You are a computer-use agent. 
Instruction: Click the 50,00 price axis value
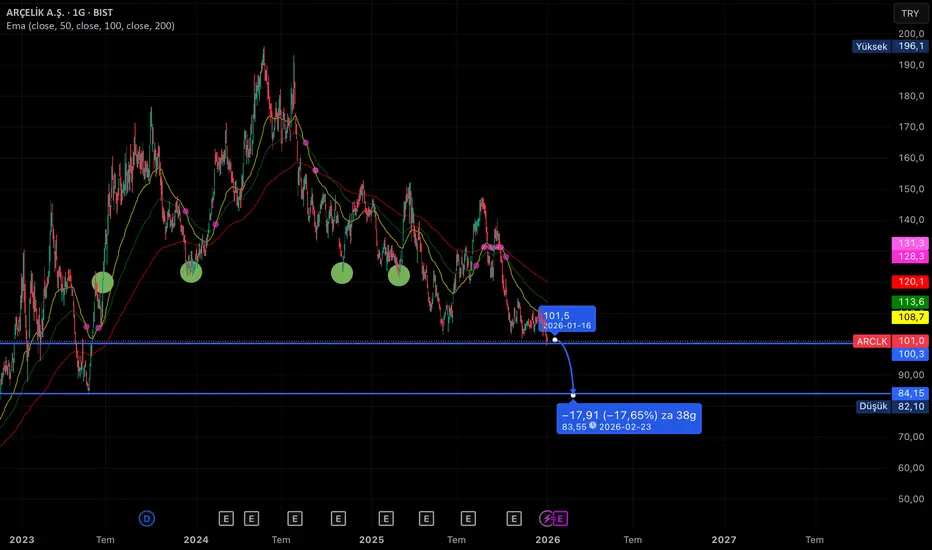point(911,498)
